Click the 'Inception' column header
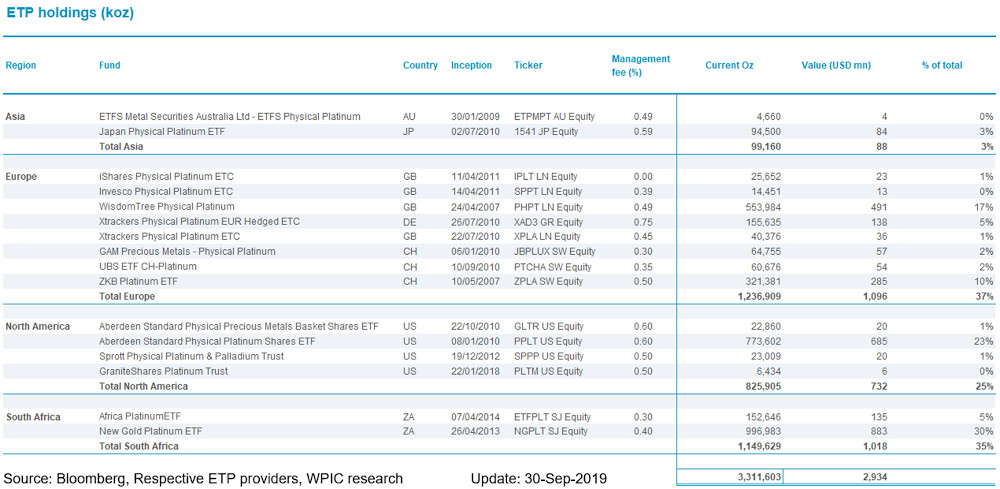The height and width of the screenshot is (489, 1000). [x=471, y=65]
